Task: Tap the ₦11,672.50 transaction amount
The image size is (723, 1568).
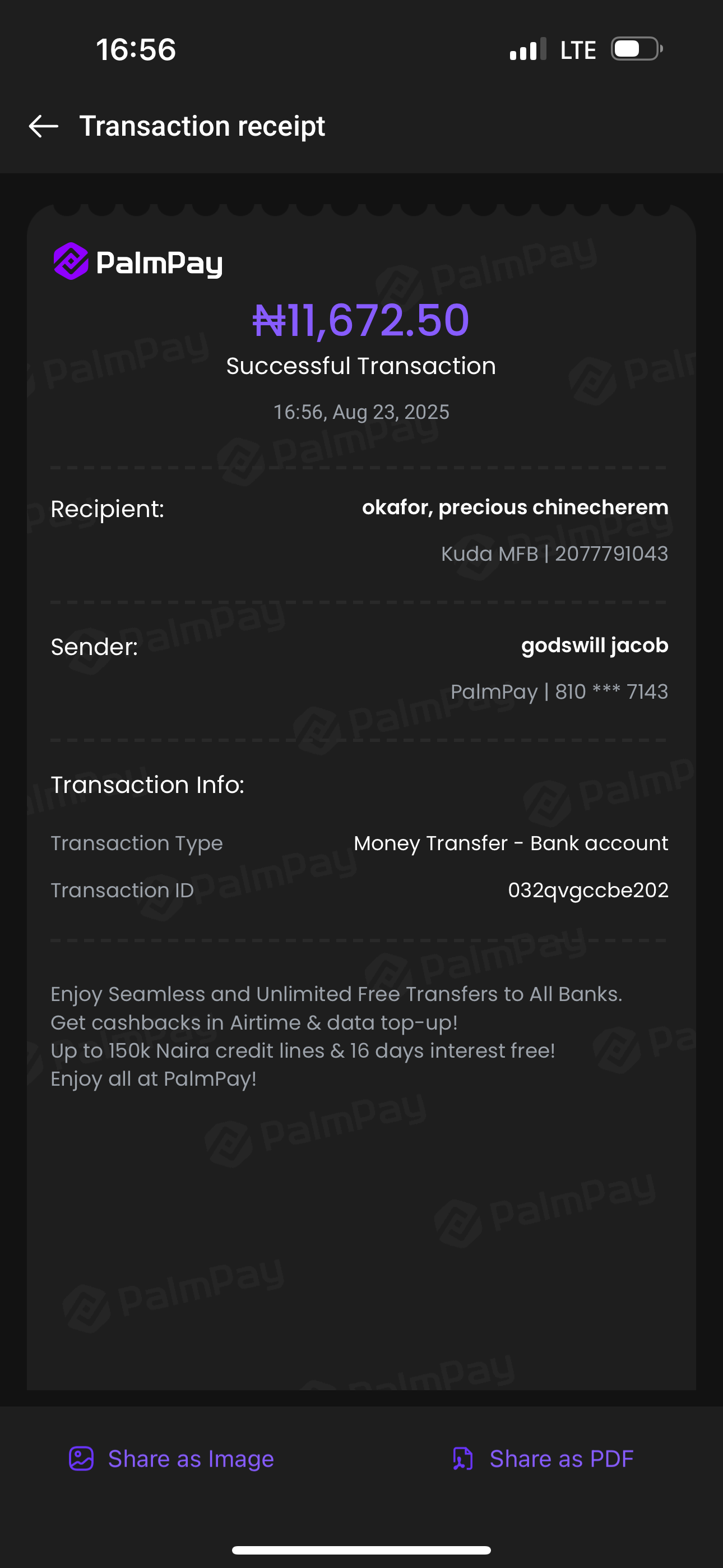Action: (361, 320)
